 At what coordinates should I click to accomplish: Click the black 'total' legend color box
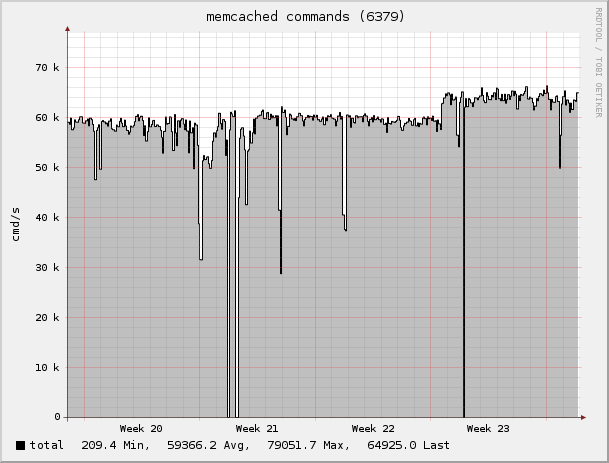20,445
